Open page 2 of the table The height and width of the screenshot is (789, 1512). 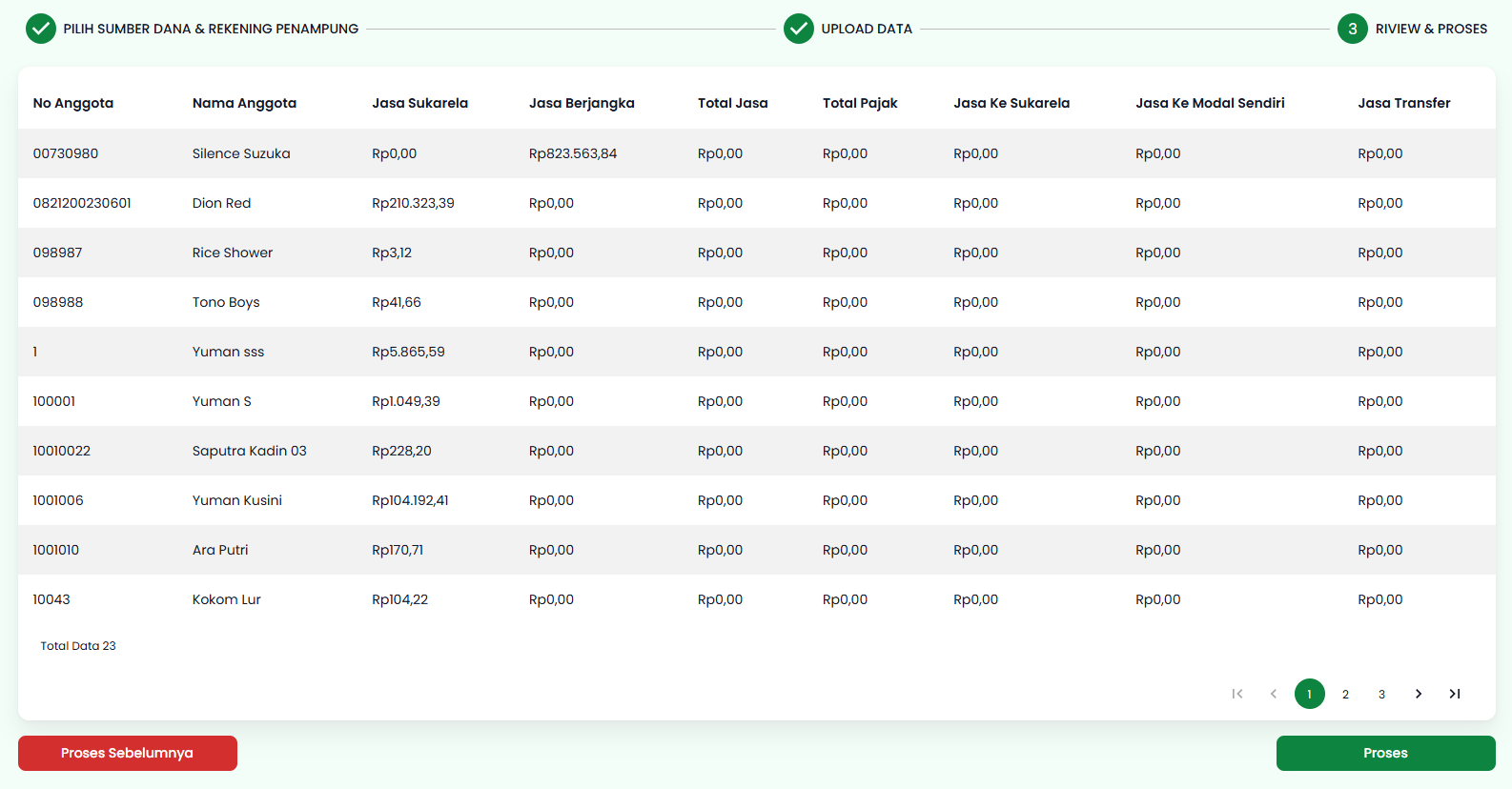(1345, 695)
